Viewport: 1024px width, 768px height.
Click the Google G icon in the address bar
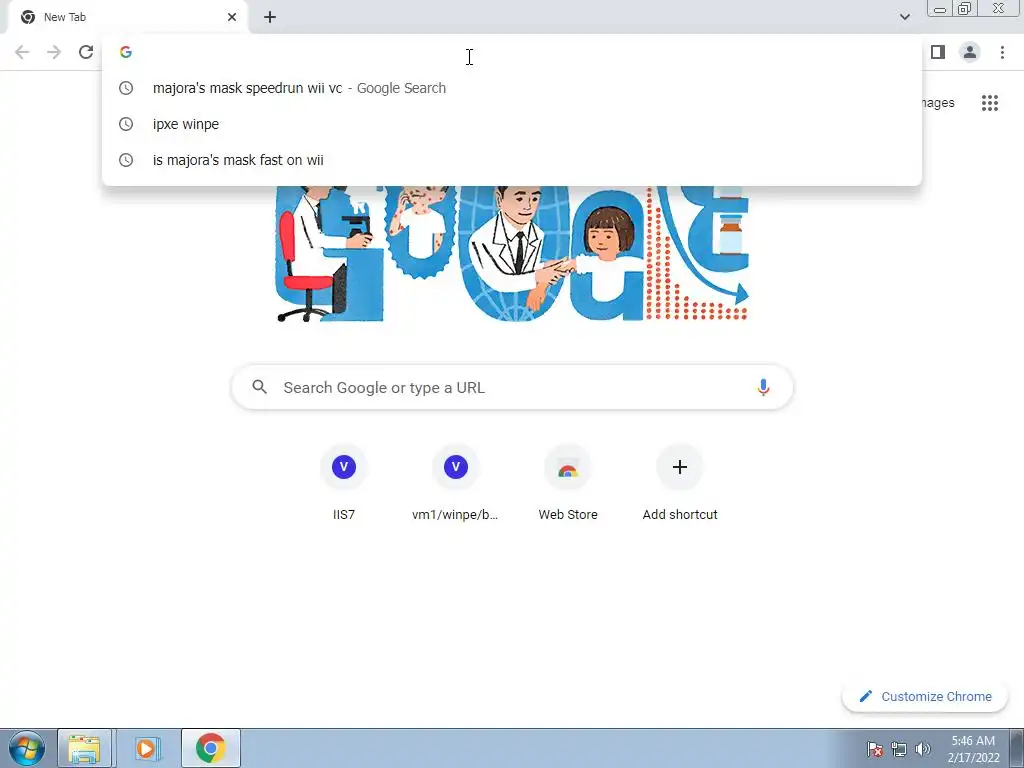[x=126, y=52]
